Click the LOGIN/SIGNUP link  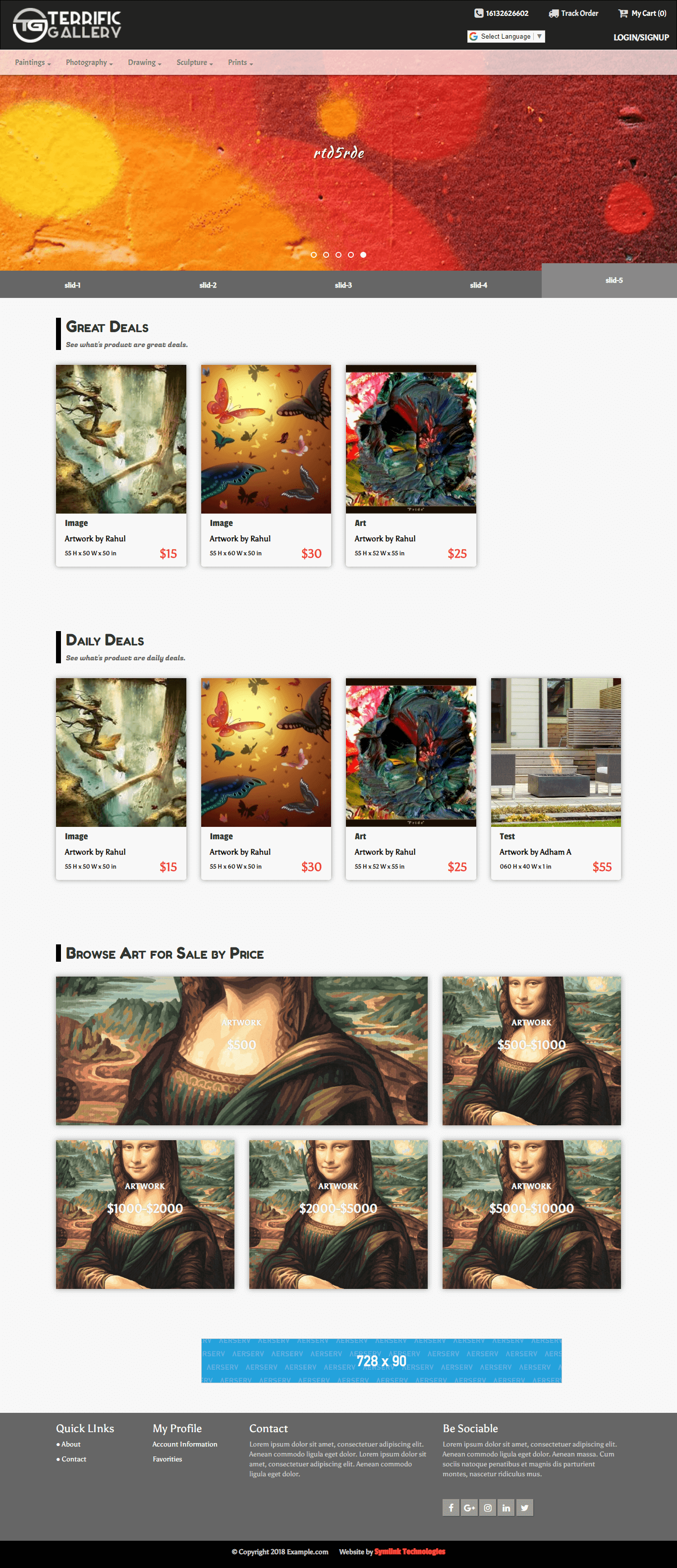click(x=641, y=37)
